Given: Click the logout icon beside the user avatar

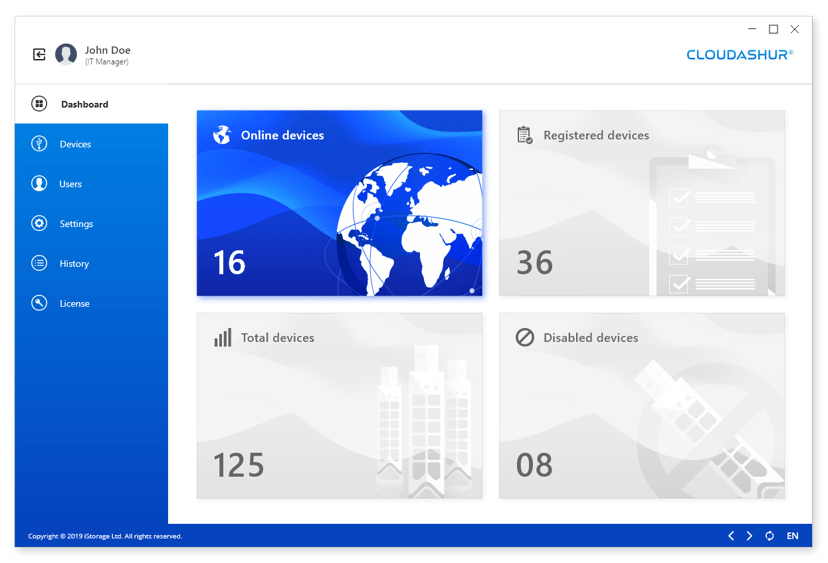Looking at the screenshot, I should click(x=39, y=55).
